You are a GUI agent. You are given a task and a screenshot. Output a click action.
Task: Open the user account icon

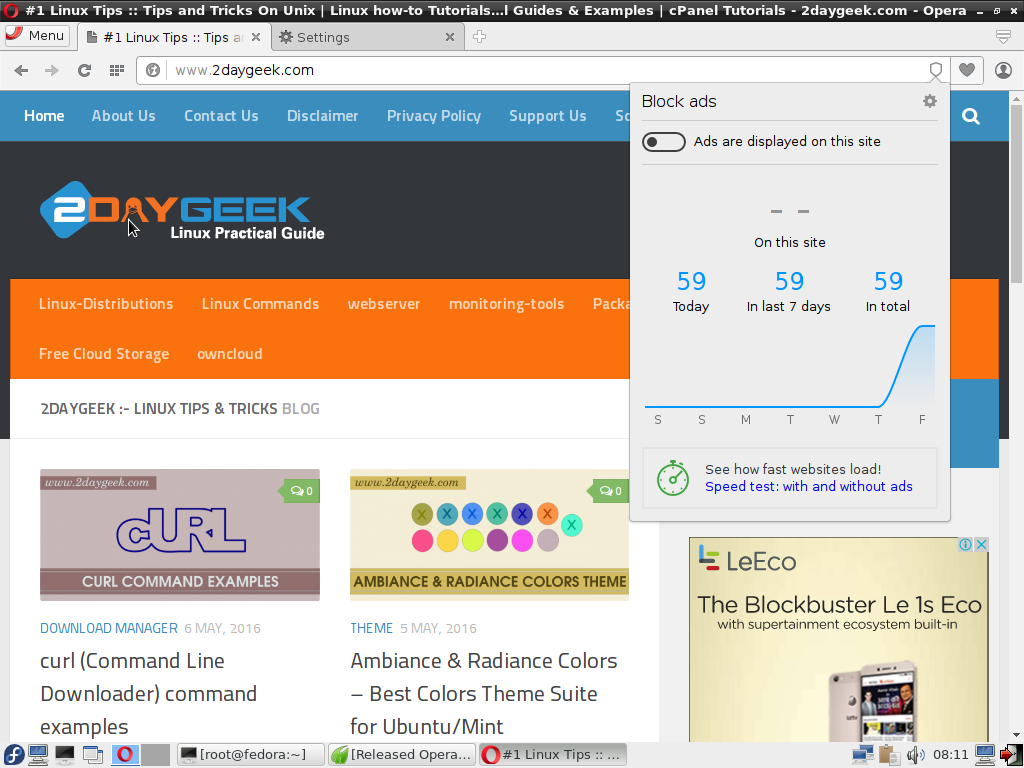tap(1003, 71)
